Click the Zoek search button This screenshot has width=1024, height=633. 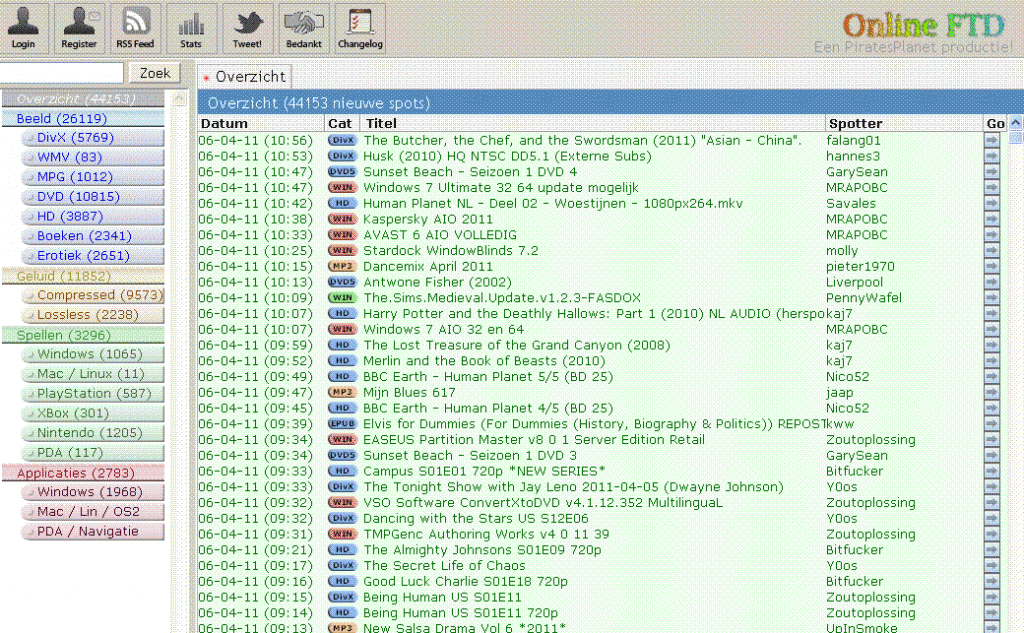coord(155,73)
